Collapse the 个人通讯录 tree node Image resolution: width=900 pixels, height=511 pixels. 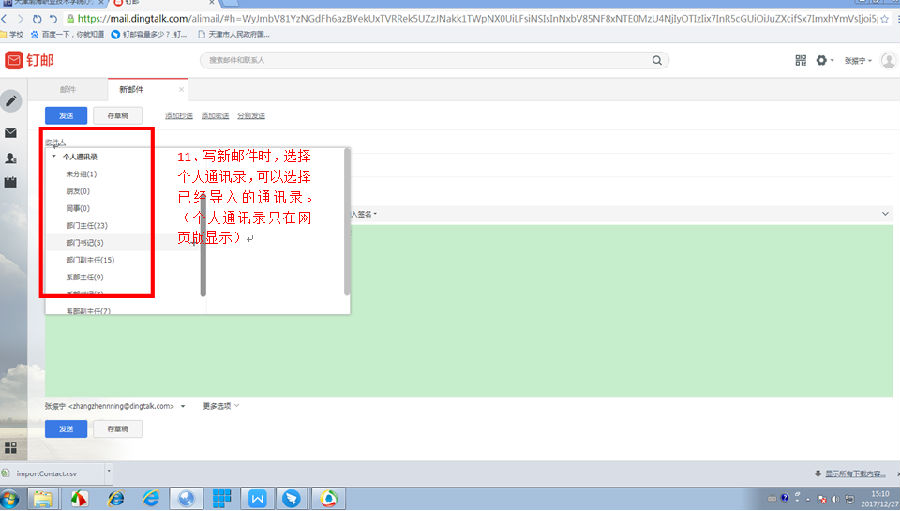(54, 157)
